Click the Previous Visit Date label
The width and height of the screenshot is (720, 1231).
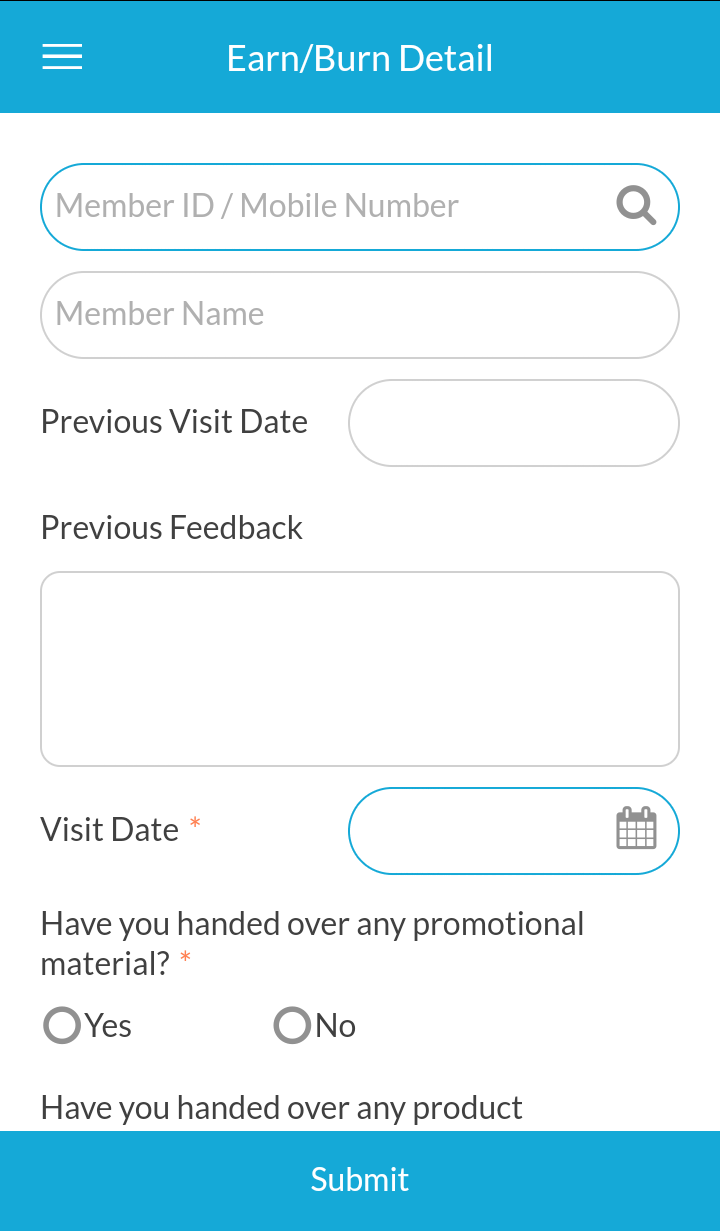[x=174, y=422]
